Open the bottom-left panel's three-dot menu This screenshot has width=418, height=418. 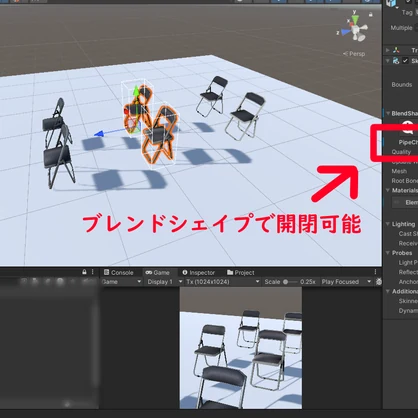[x=93, y=272]
